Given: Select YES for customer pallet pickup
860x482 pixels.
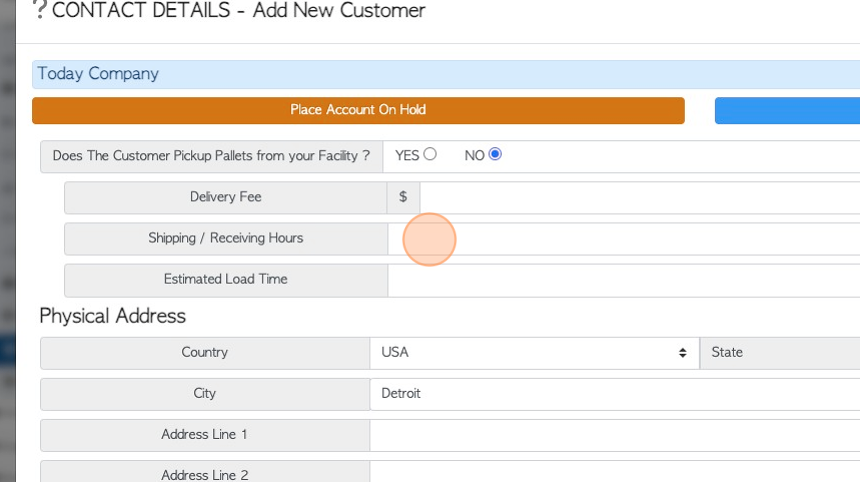Looking at the screenshot, I should pyautogui.click(x=430, y=154).
